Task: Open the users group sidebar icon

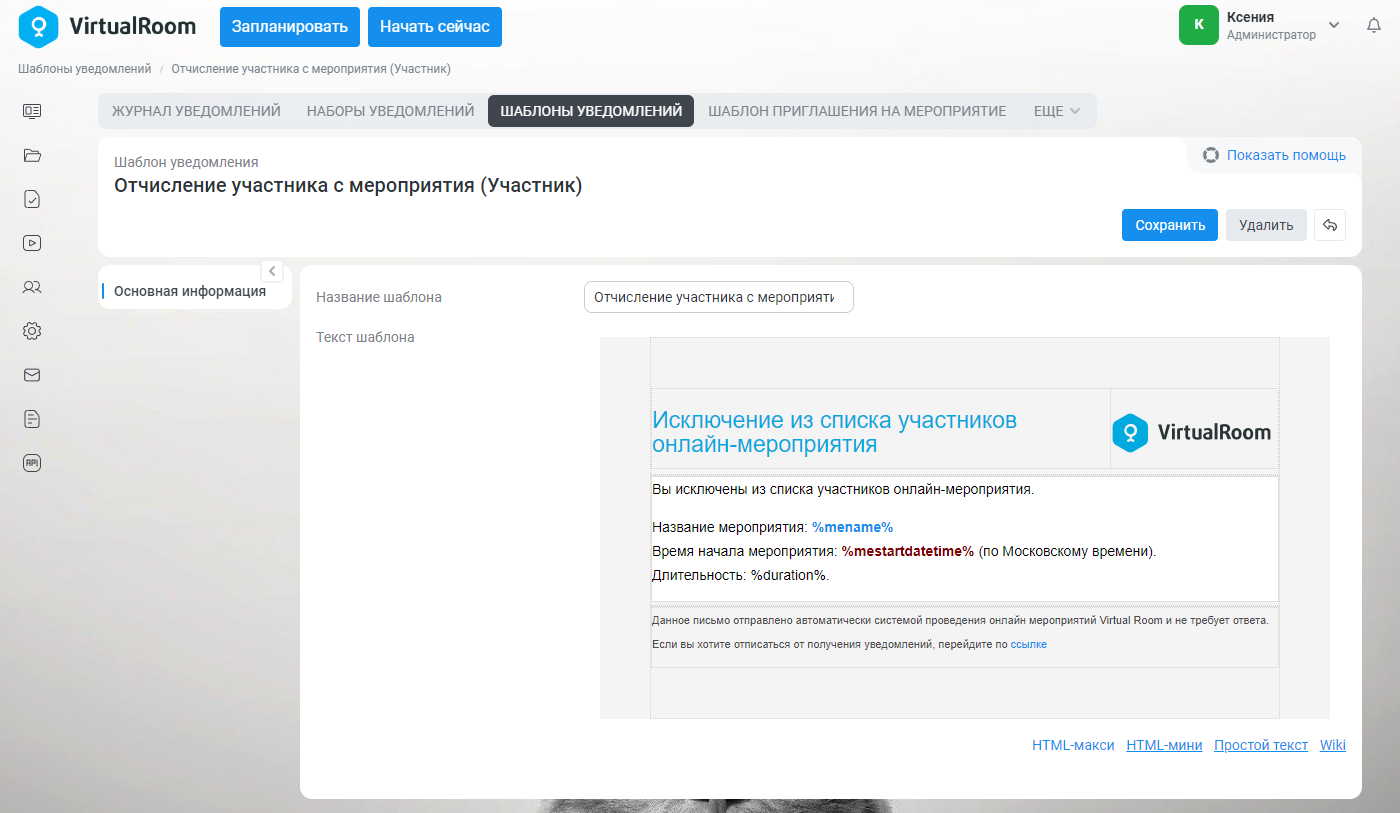Action: 32,287
